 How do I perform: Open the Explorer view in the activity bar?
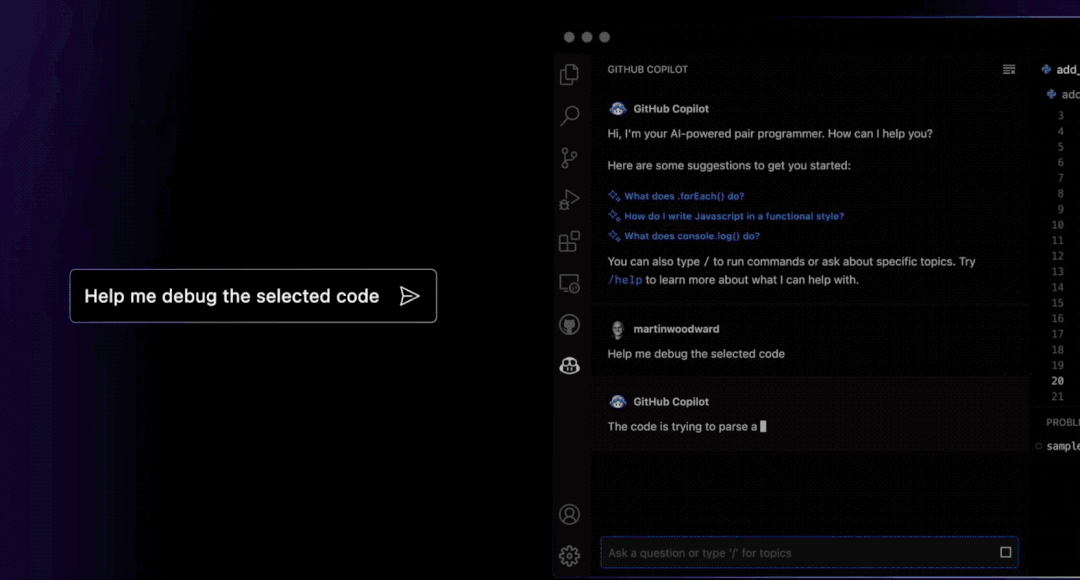570,75
